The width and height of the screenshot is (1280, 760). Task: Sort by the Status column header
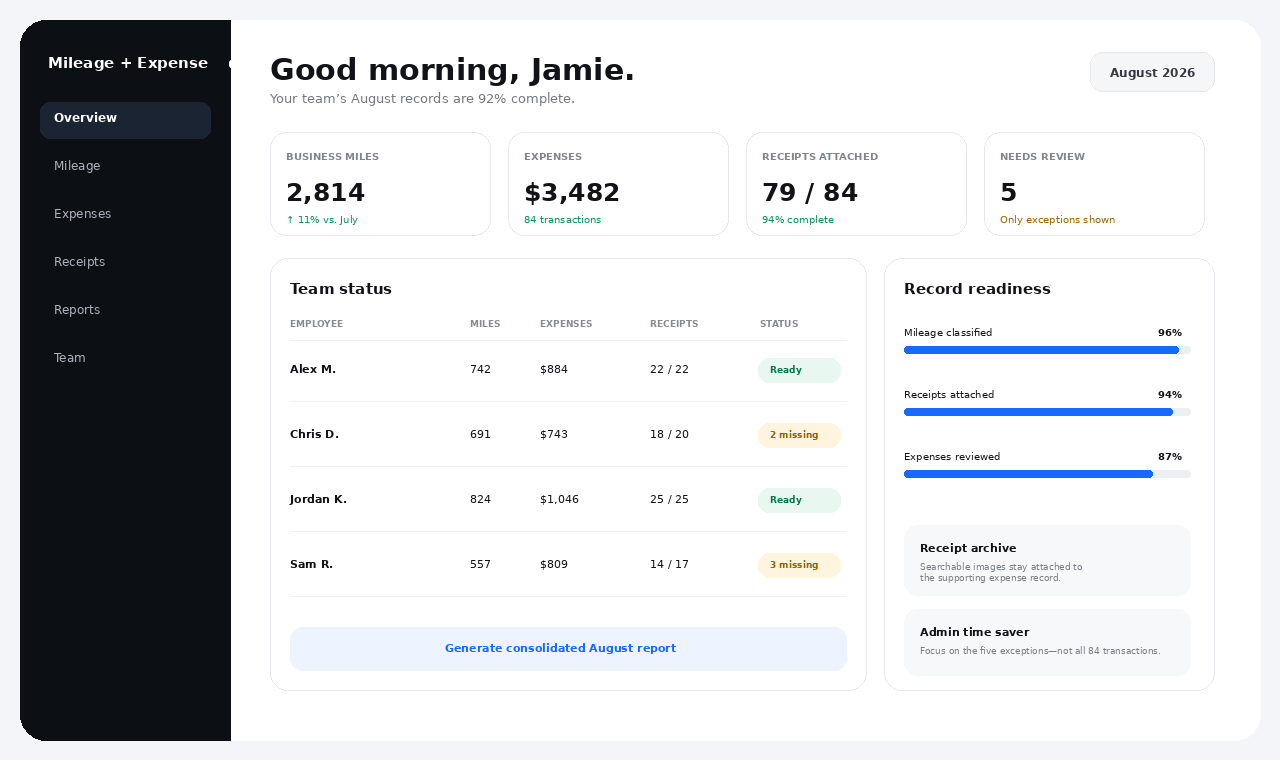(x=779, y=324)
